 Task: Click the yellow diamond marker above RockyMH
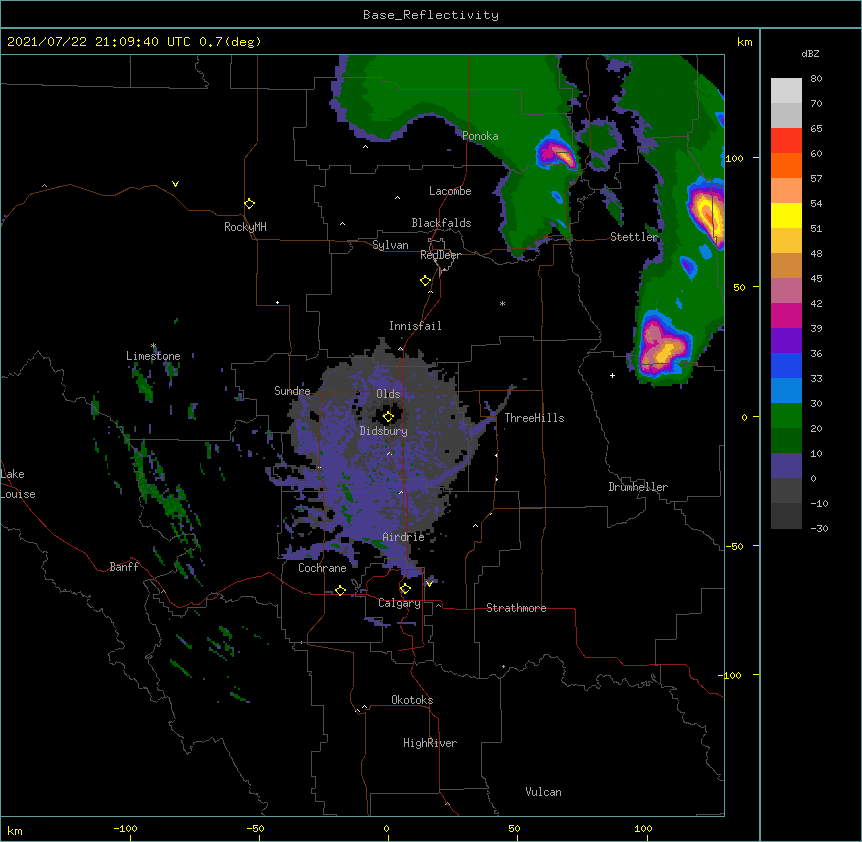tap(249, 204)
